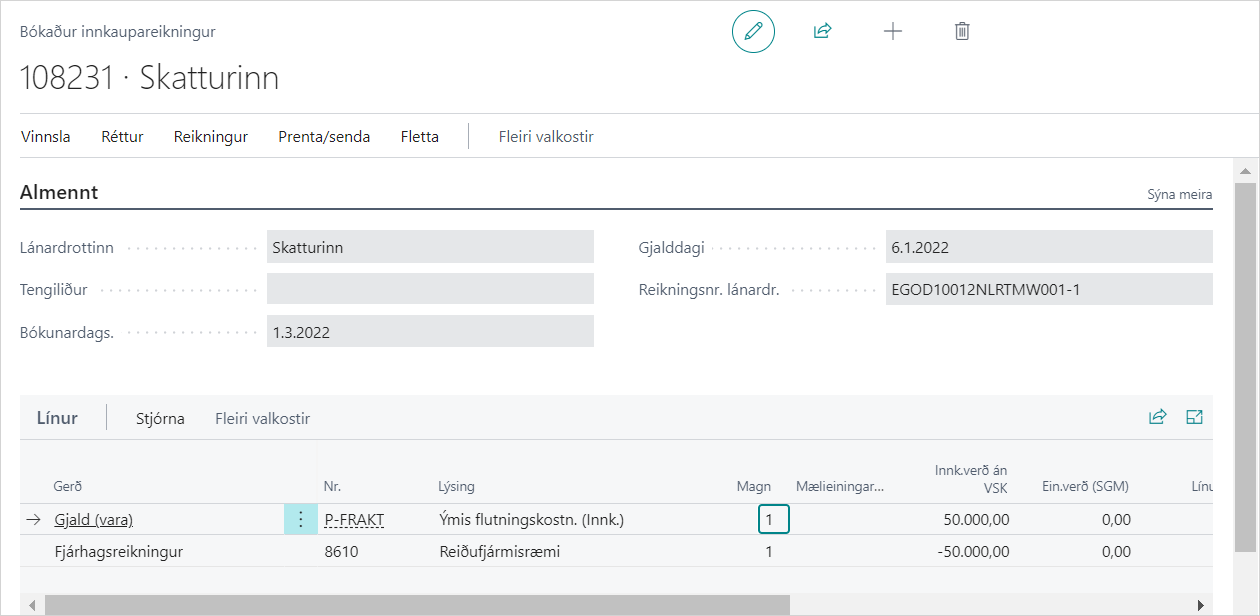The height and width of the screenshot is (616, 1260).
Task: Expand the Reikningur menu
Action: pyautogui.click(x=210, y=137)
